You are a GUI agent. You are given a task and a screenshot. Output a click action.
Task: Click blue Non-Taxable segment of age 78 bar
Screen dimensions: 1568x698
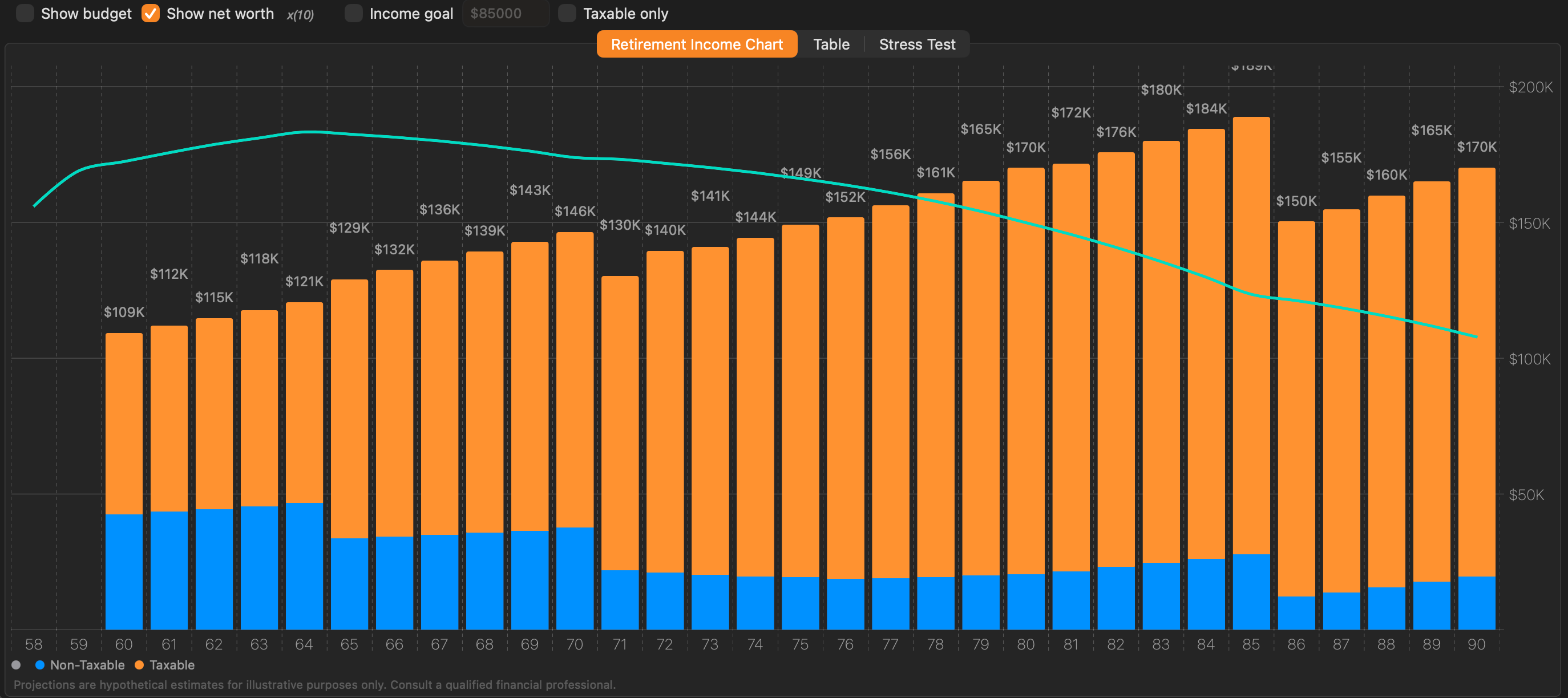pos(936,603)
